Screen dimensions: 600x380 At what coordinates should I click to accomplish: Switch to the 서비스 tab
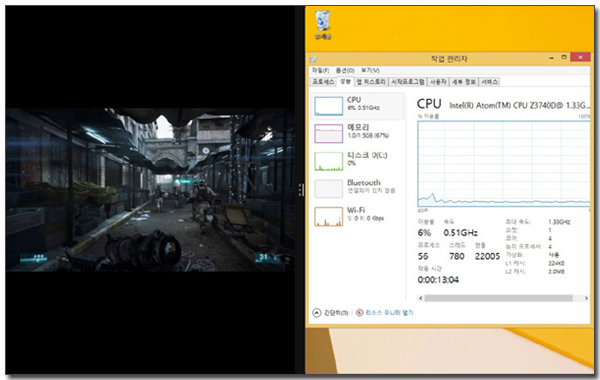click(489, 82)
